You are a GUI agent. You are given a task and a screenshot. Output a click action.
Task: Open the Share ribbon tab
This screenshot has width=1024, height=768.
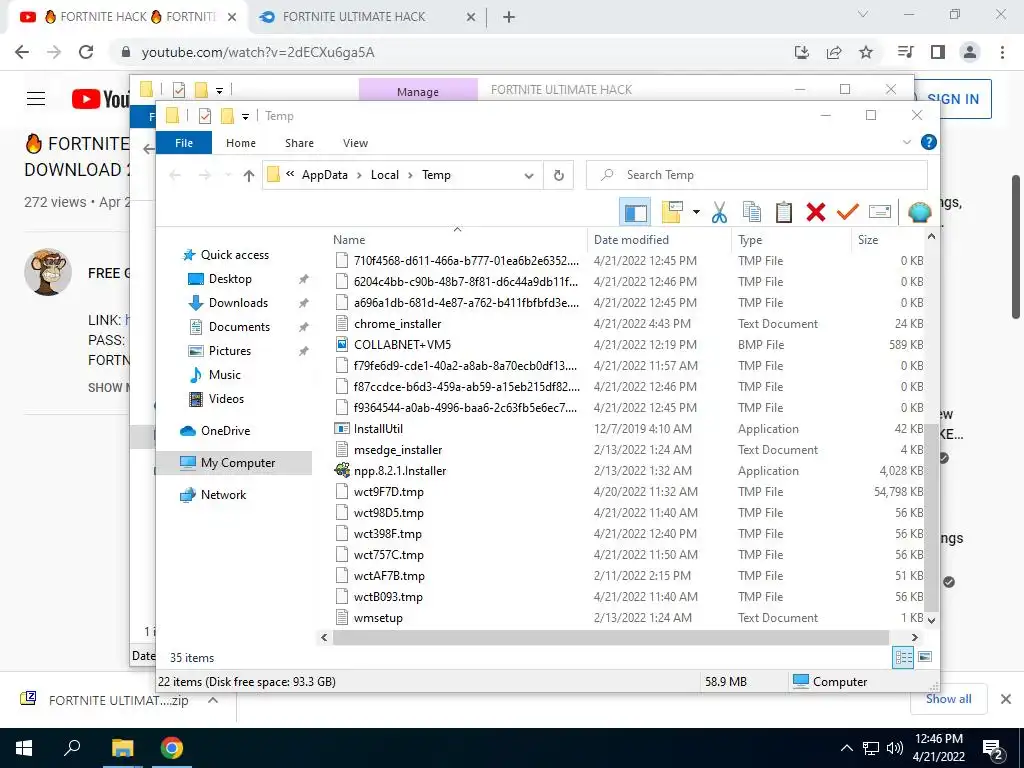click(x=299, y=143)
